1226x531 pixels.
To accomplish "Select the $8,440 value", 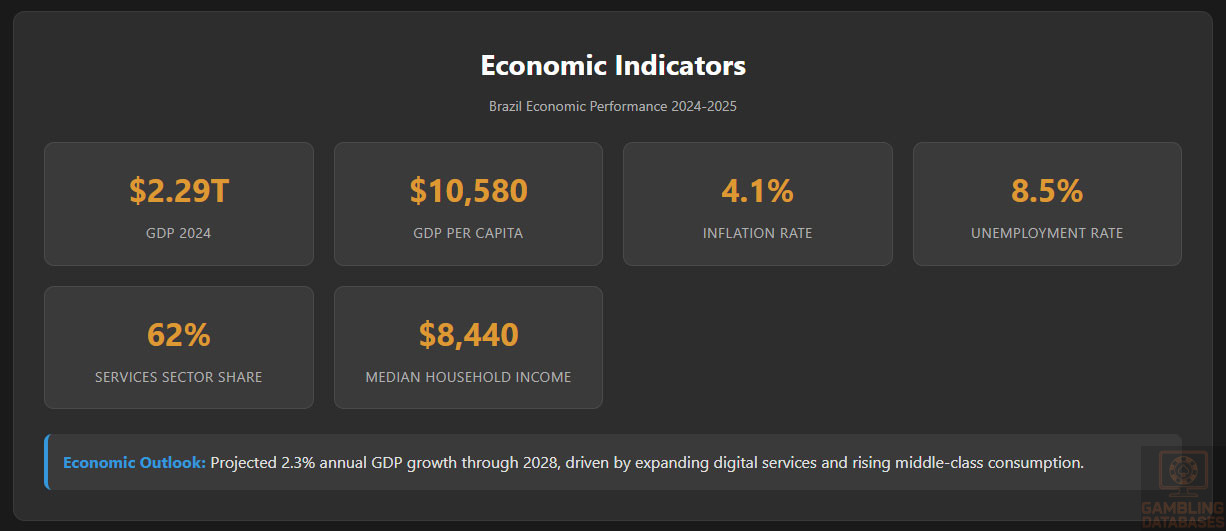I will click(468, 334).
